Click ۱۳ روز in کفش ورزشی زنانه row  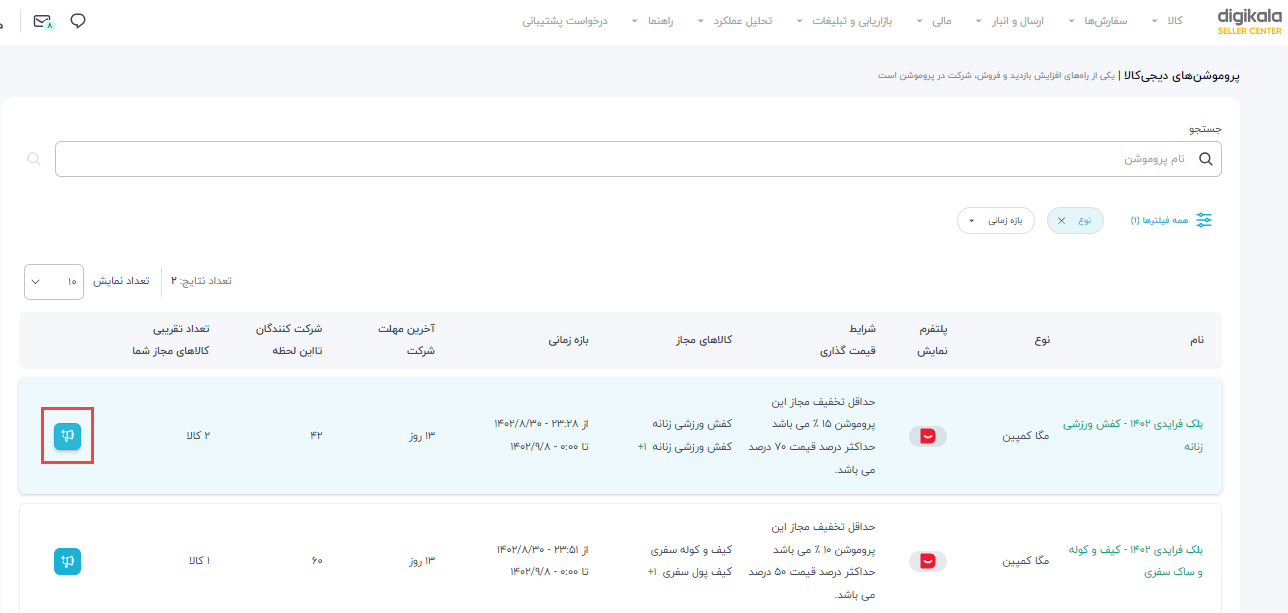[x=420, y=436]
